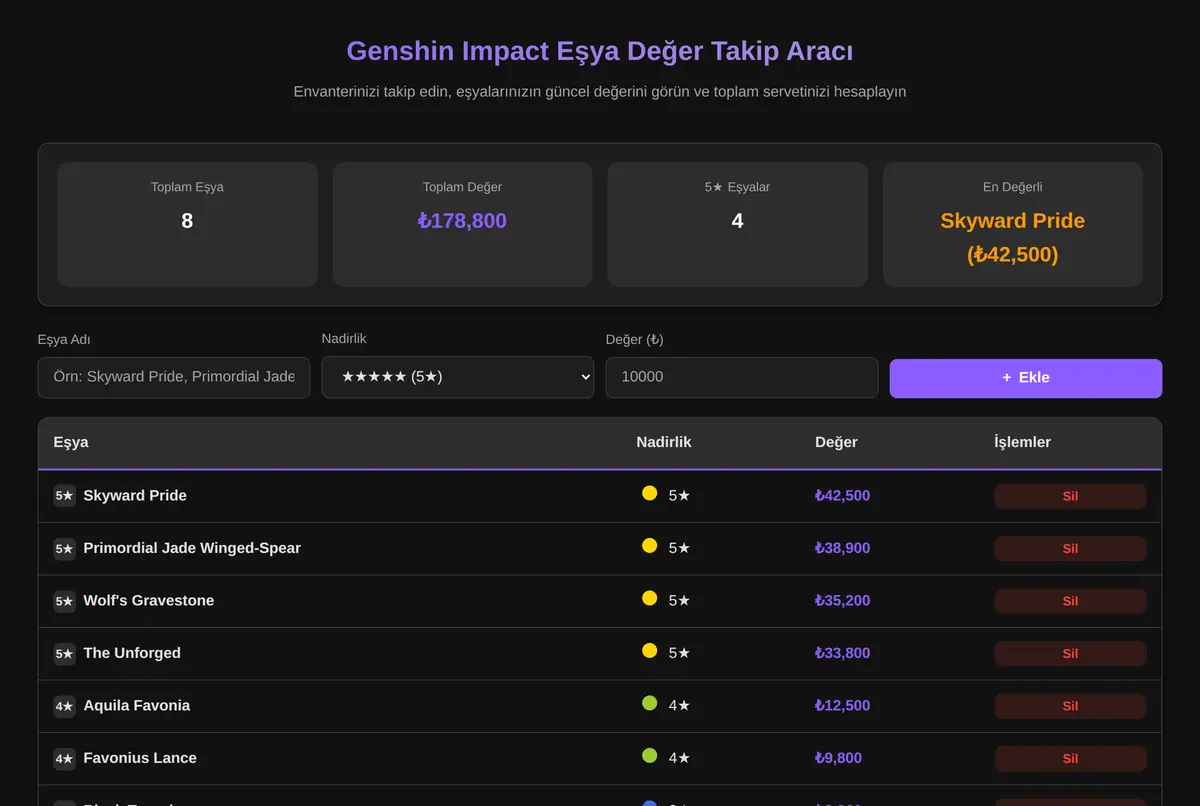Click the yellow rarity dot in Wolf's Gravestone row

point(649,598)
